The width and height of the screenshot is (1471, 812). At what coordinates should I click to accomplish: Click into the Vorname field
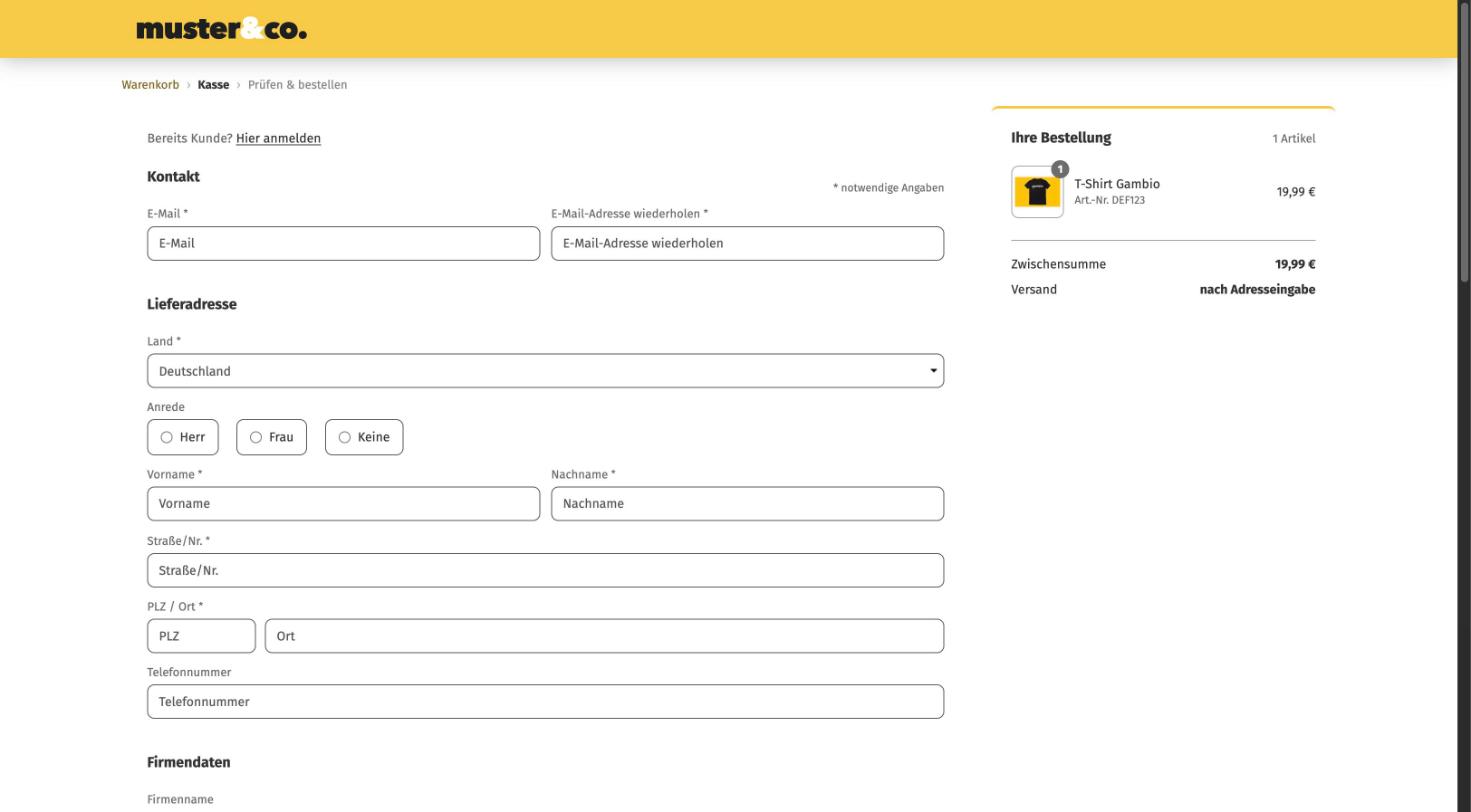(343, 504)
